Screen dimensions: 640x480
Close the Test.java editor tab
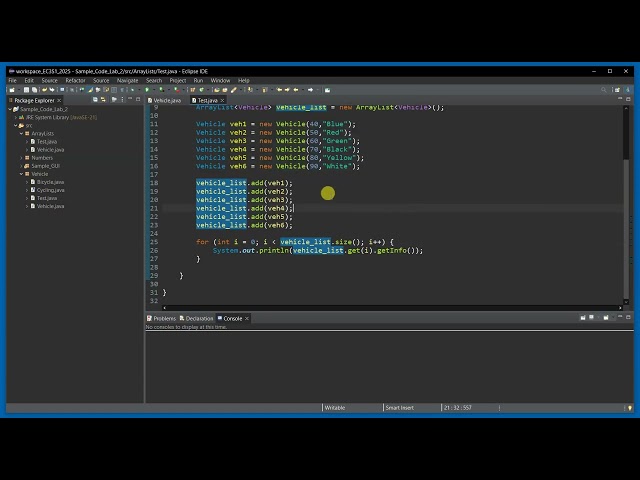[222, 100]
